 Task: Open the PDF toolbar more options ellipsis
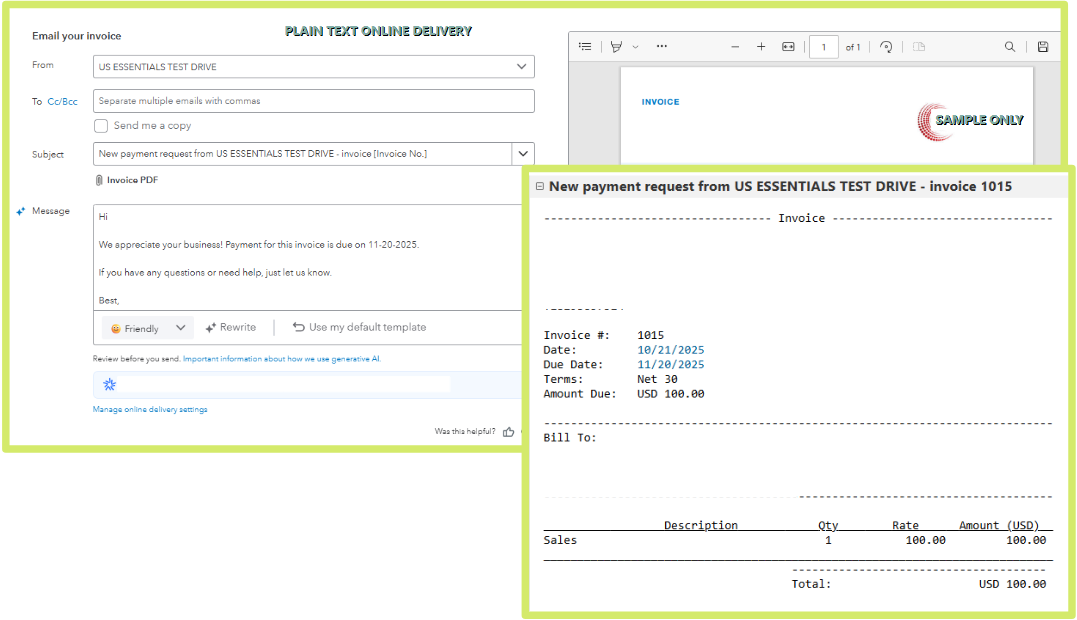click(x=661, y=47)
